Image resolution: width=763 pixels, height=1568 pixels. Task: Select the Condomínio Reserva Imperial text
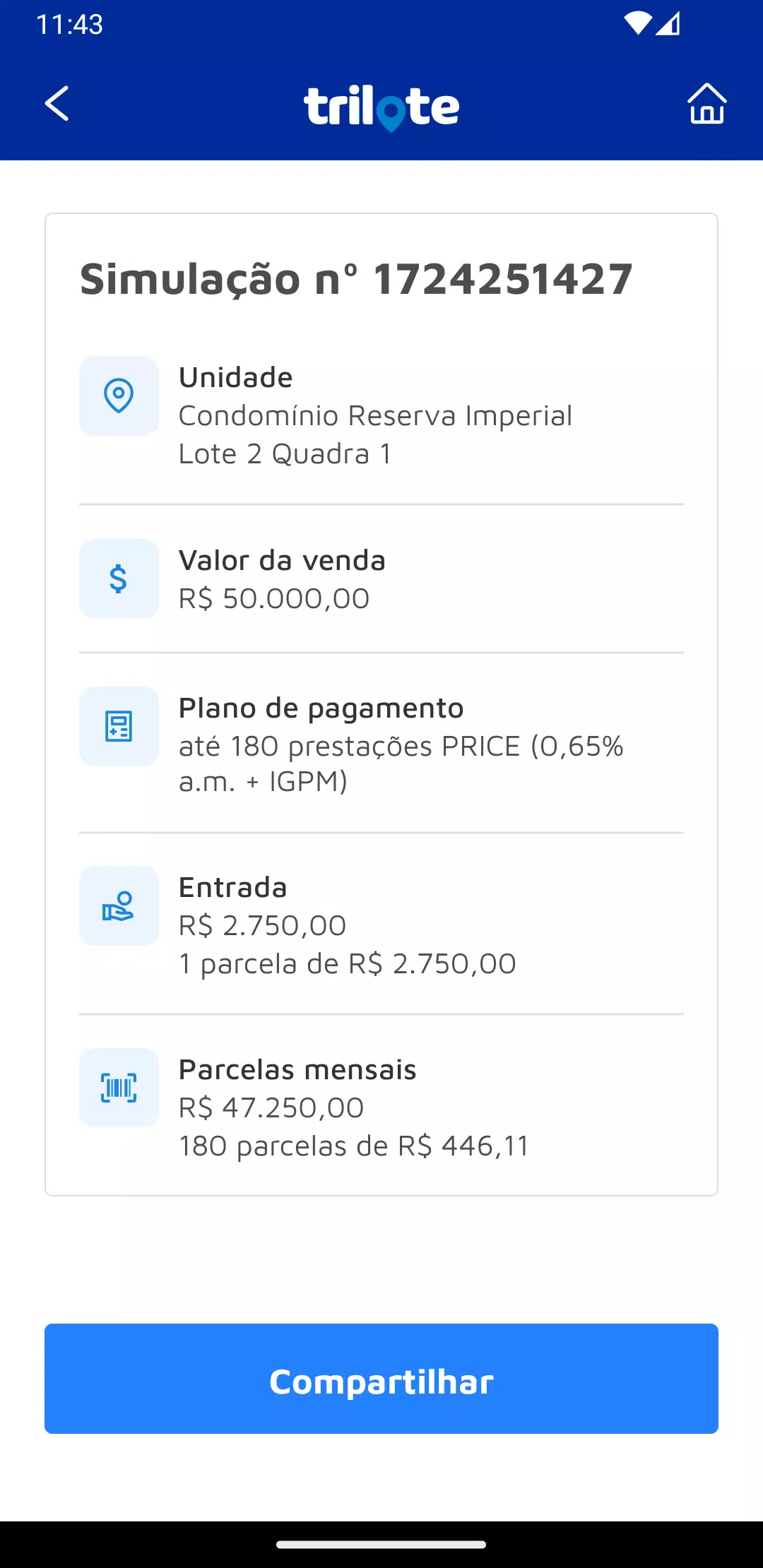point(375,416)
